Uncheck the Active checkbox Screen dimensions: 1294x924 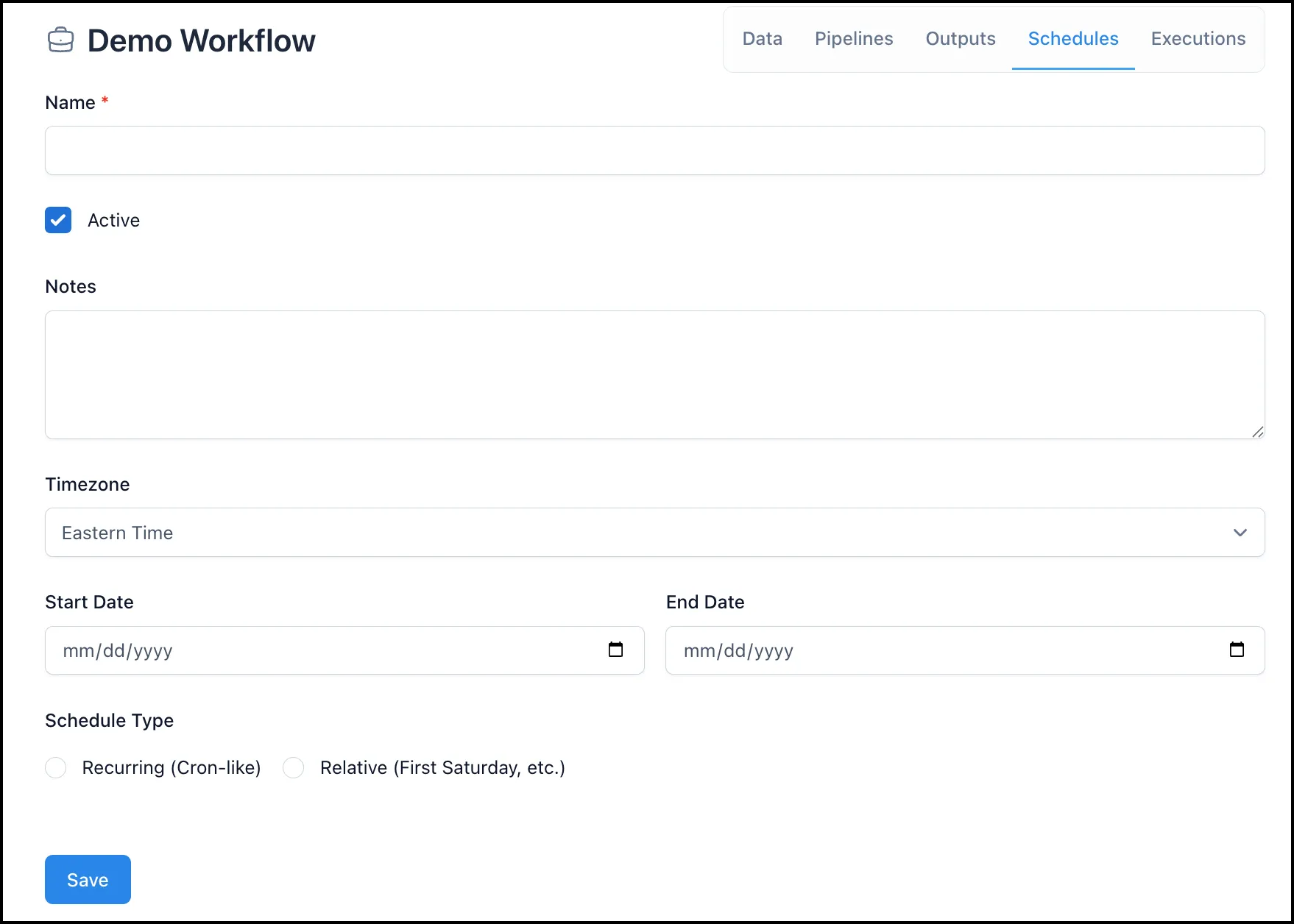[x=58, y=220]
